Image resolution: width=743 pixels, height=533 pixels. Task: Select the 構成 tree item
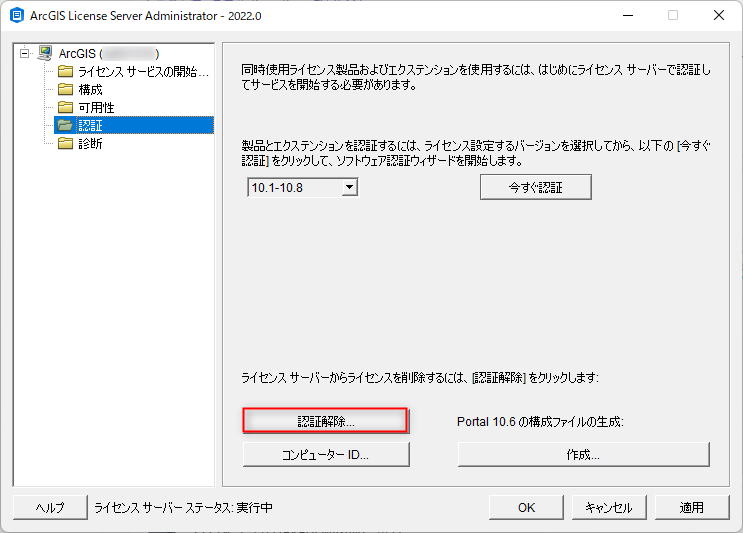click(x=91, y=90)
